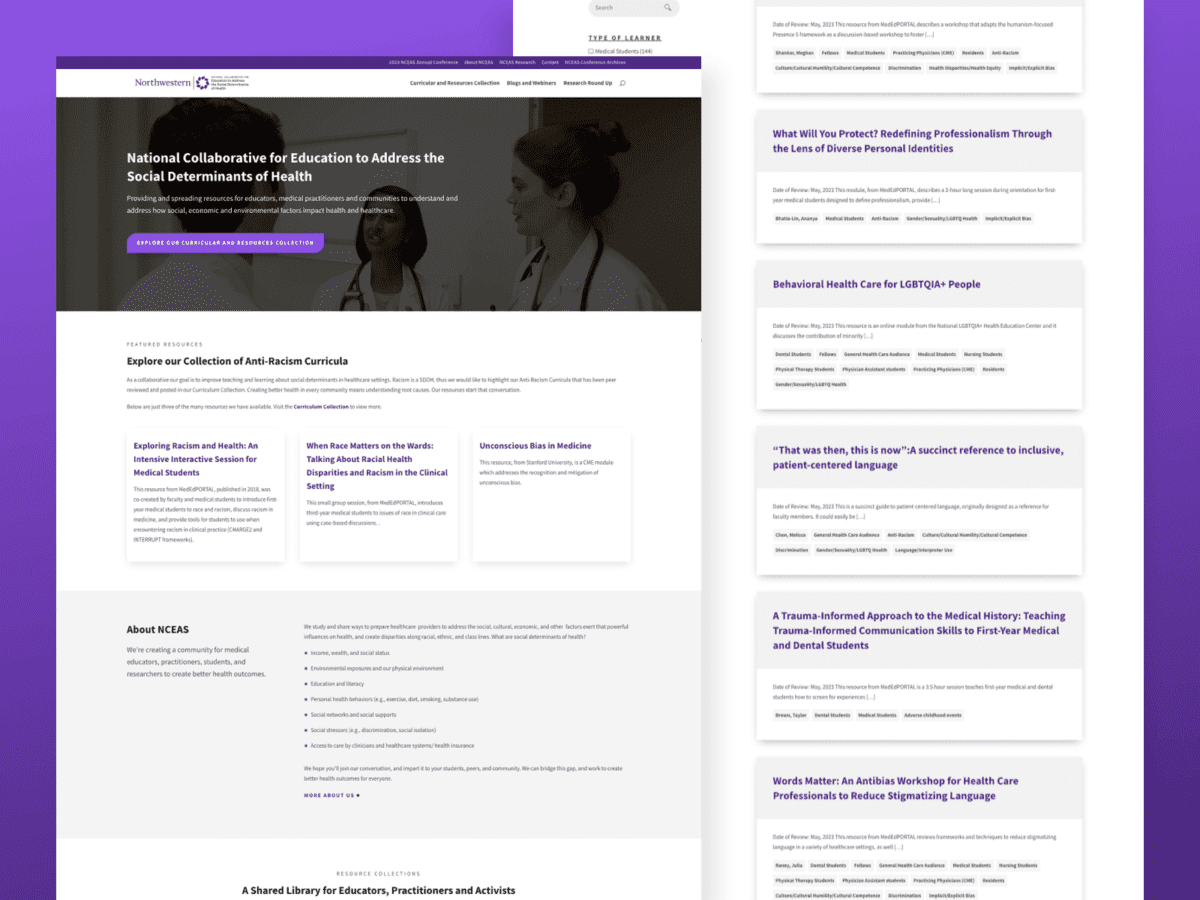Open NCEAS Conference Archives in the top bar
The height and width of the screenshot is (900, 1200).
[595, 62]
